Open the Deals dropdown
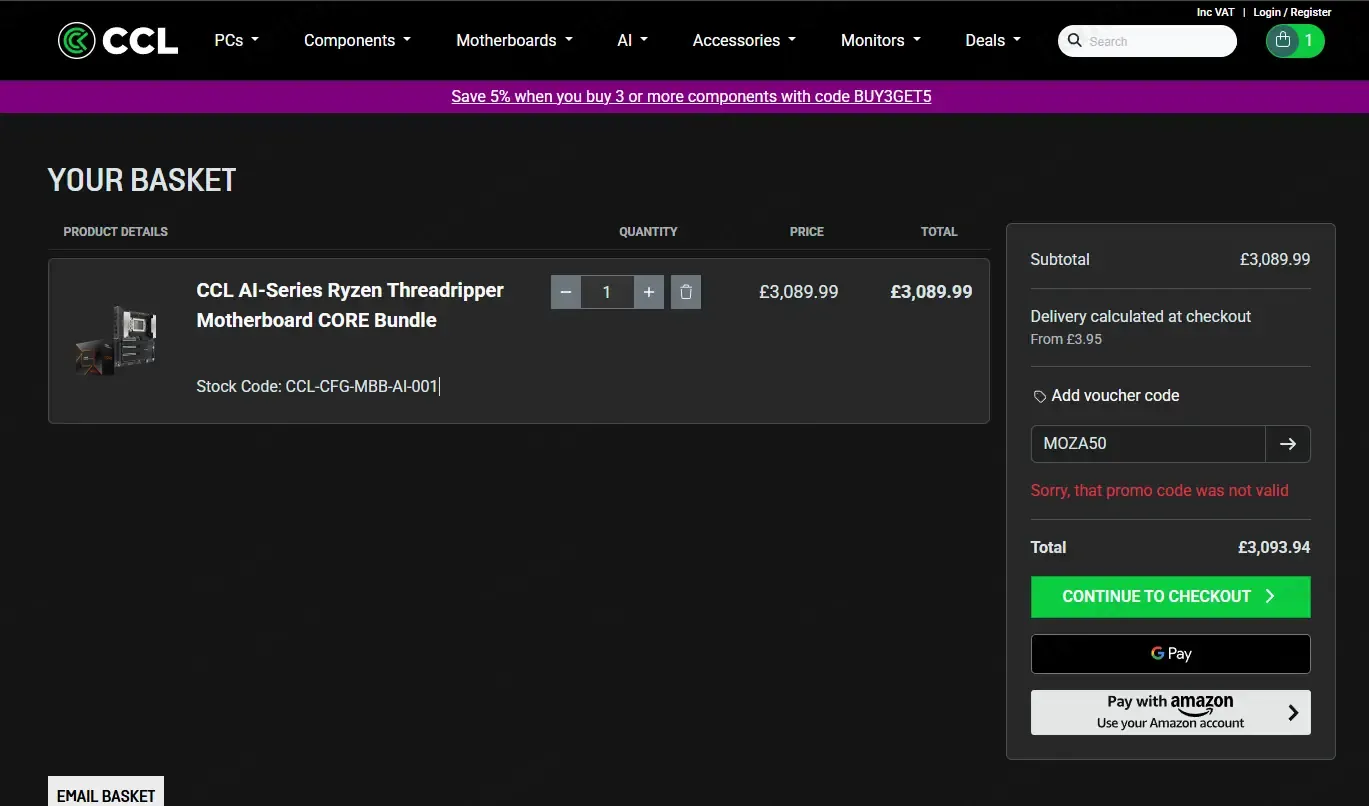This screenshot has height=806, width=1369. coord(993,40)
